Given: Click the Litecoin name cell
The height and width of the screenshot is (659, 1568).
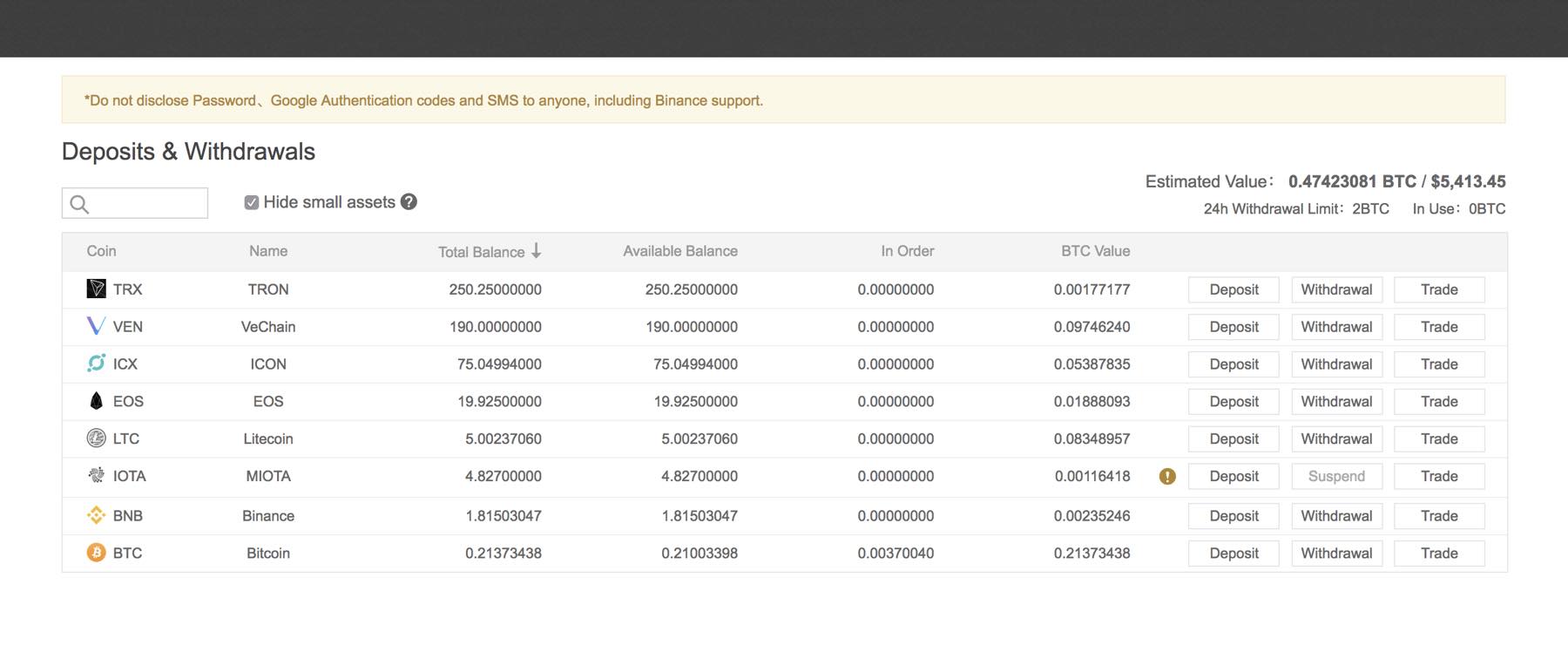Looking at the screenshot, I should (x=268, y=439).
